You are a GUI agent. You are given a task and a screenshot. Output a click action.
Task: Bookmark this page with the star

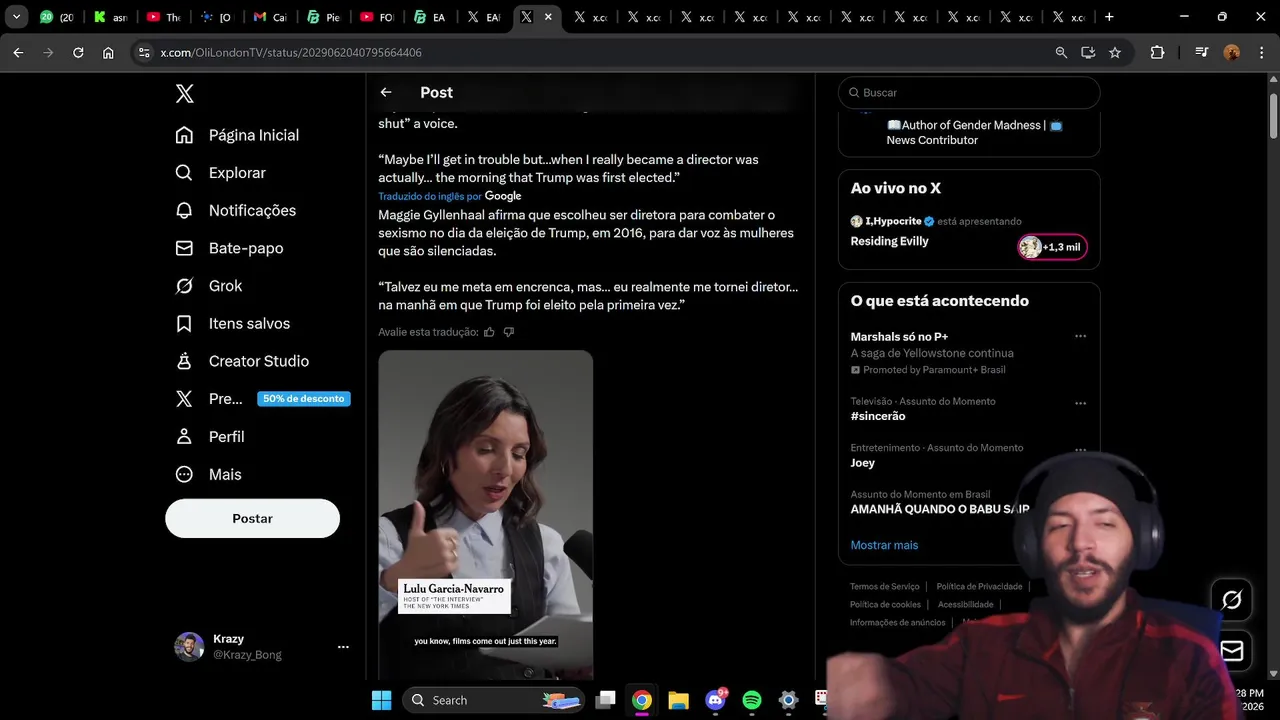coord(1115,53)
